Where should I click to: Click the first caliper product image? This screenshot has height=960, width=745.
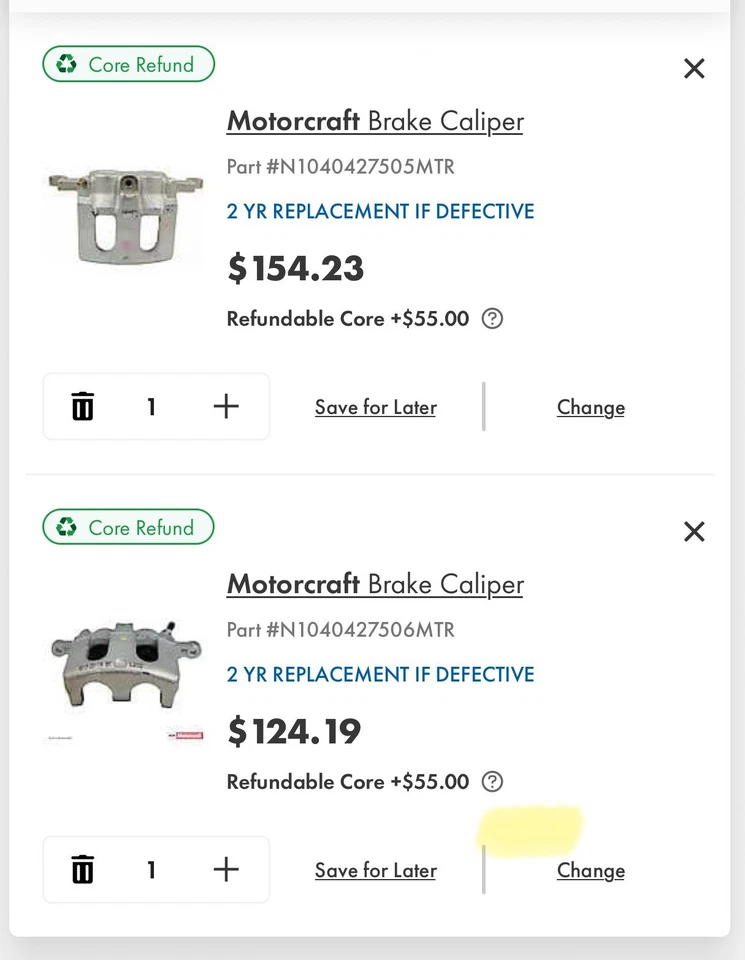point(125,215)
